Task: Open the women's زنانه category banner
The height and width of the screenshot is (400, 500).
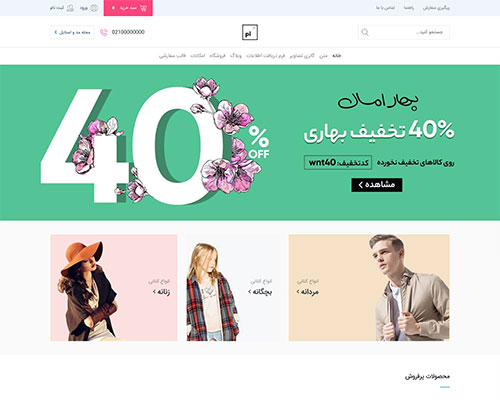Action: pos(114,288)
